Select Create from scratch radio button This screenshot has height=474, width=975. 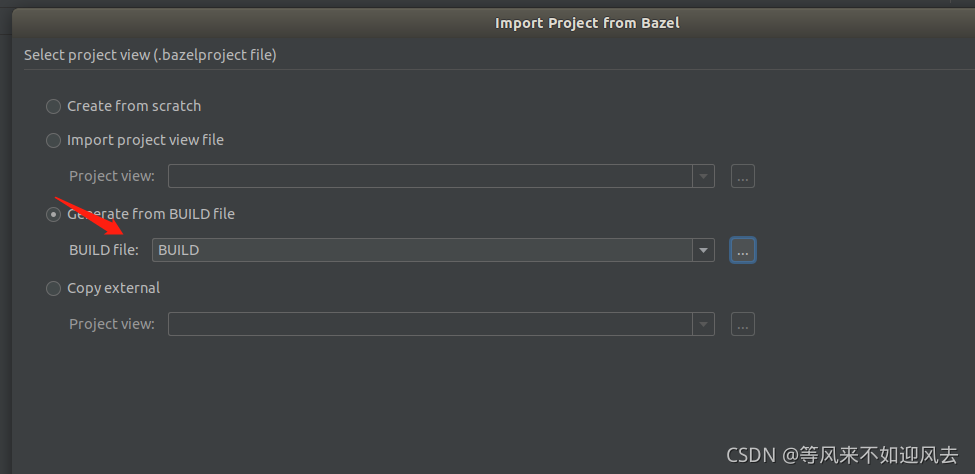(53, 106)
